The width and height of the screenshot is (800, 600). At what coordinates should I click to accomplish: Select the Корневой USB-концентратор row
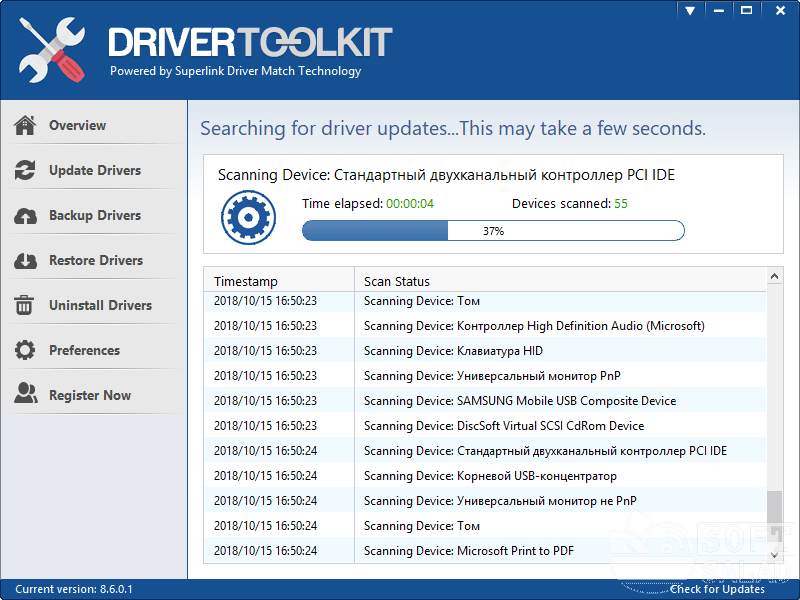485,476
